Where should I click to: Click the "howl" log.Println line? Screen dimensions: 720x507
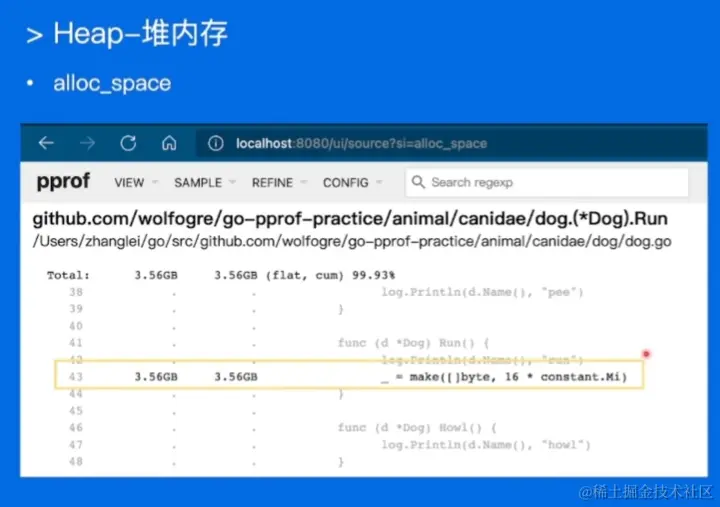486,445
